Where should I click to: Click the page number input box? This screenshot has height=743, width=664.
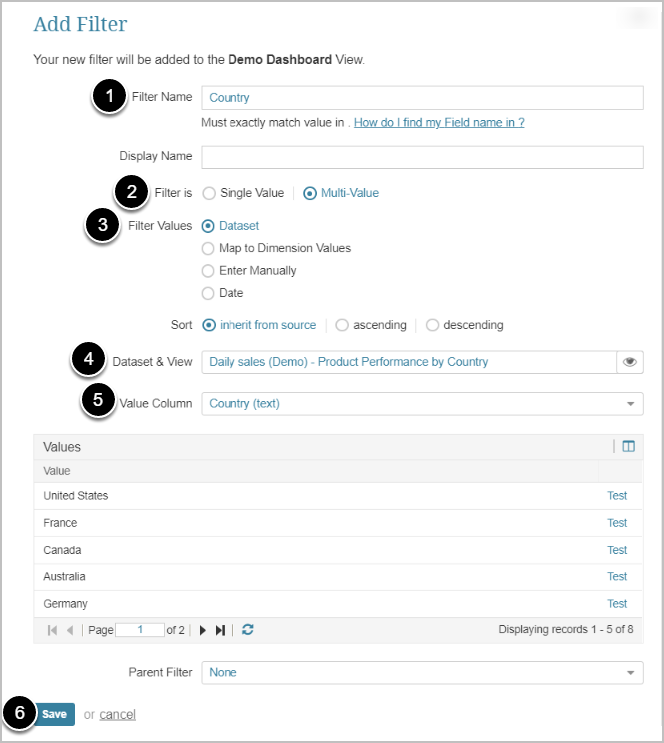(x=139, y=630)
